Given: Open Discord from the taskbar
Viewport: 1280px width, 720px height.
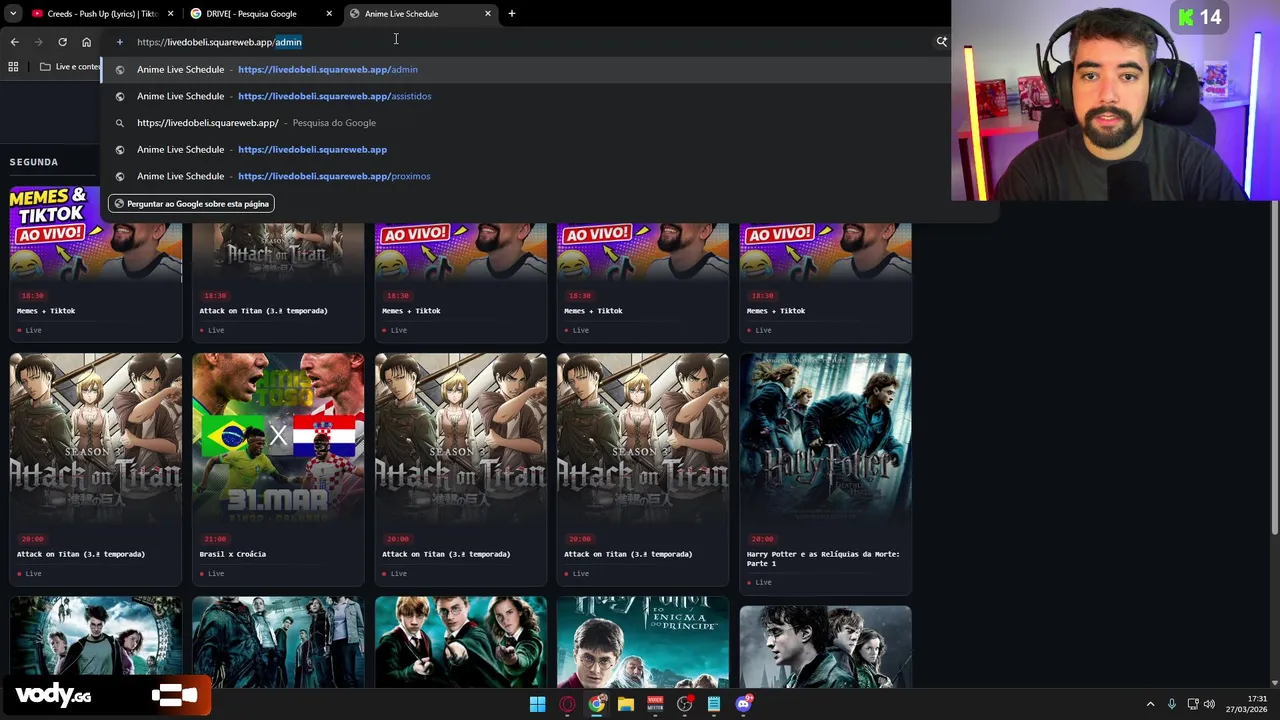Looking at the screenshot, I should tap(743, 704).
